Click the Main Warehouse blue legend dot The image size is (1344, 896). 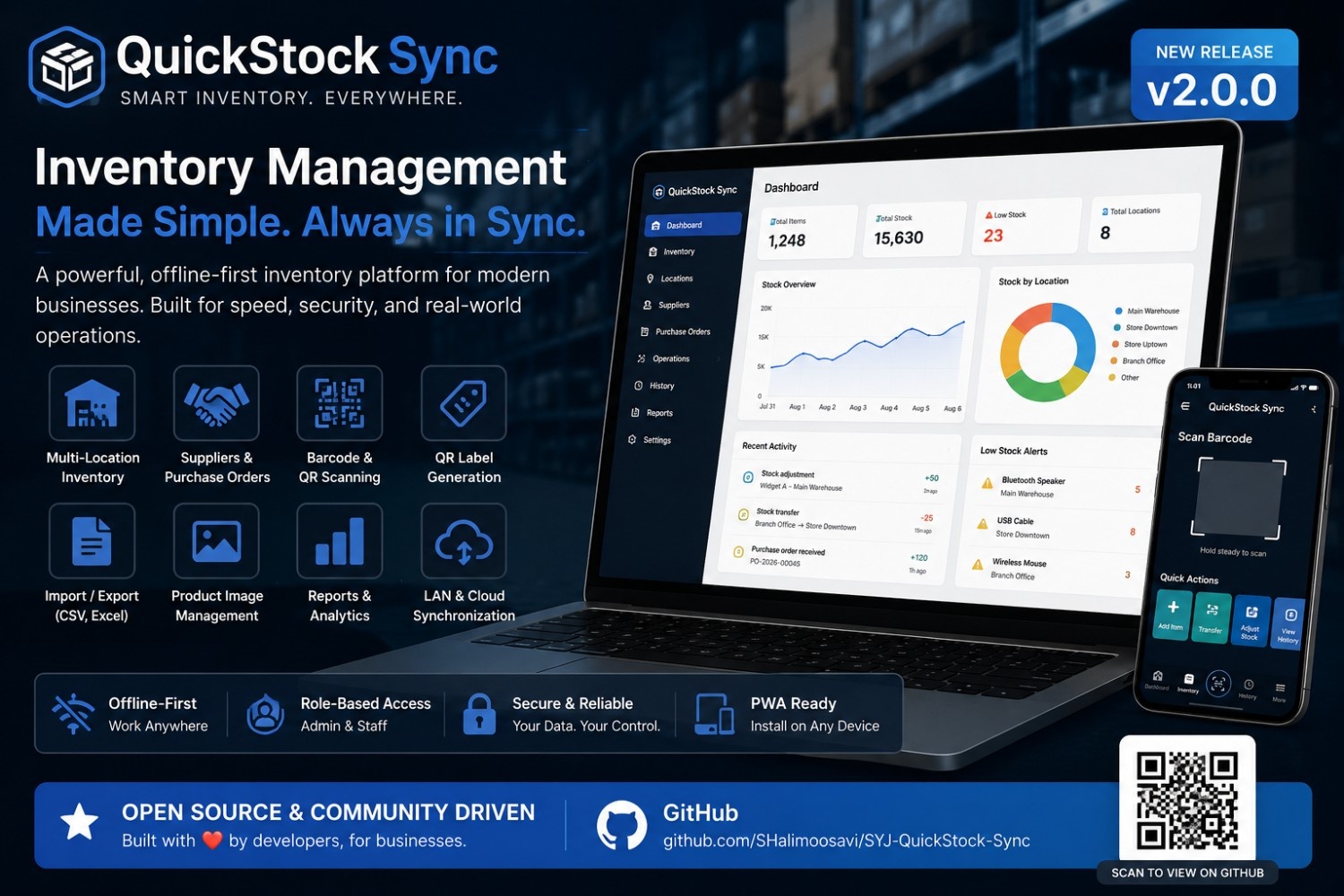1118,311
